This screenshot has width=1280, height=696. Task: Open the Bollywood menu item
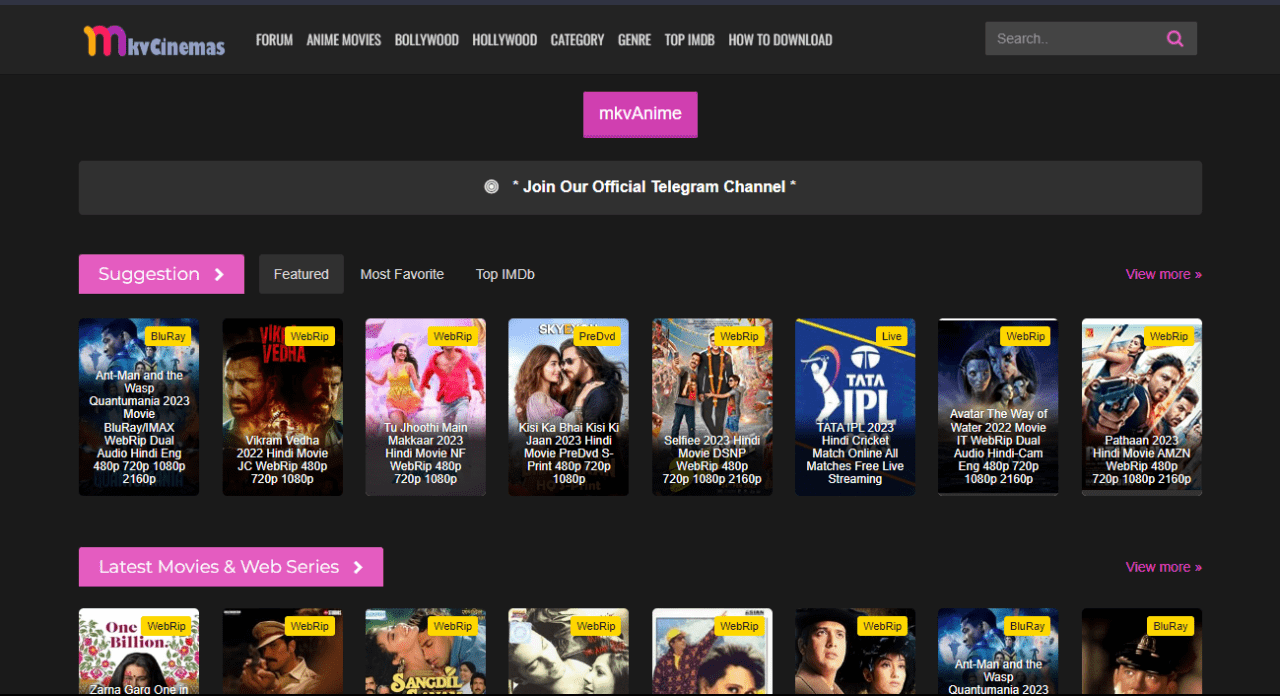426,40
